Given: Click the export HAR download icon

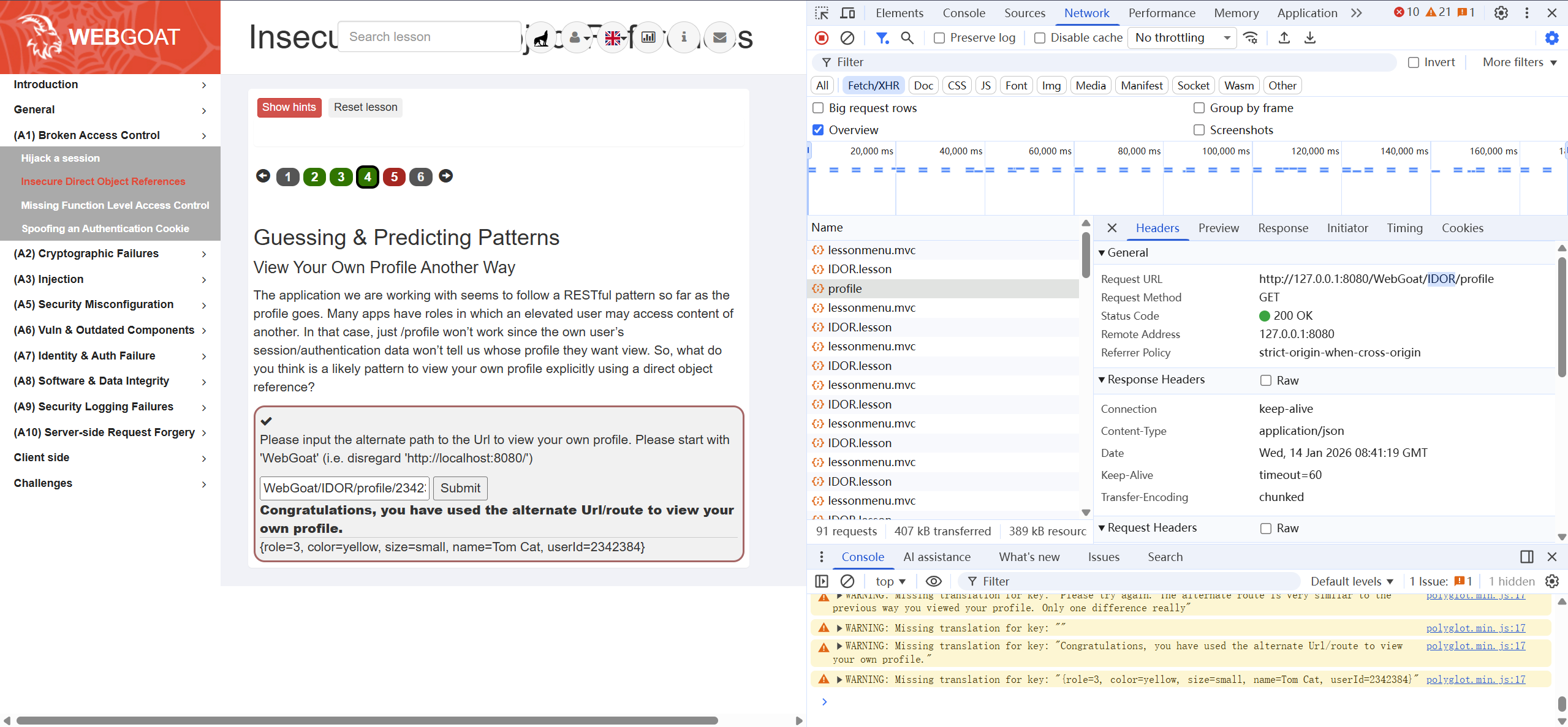Looking at the screenshot, I should tap(1309, 38).
